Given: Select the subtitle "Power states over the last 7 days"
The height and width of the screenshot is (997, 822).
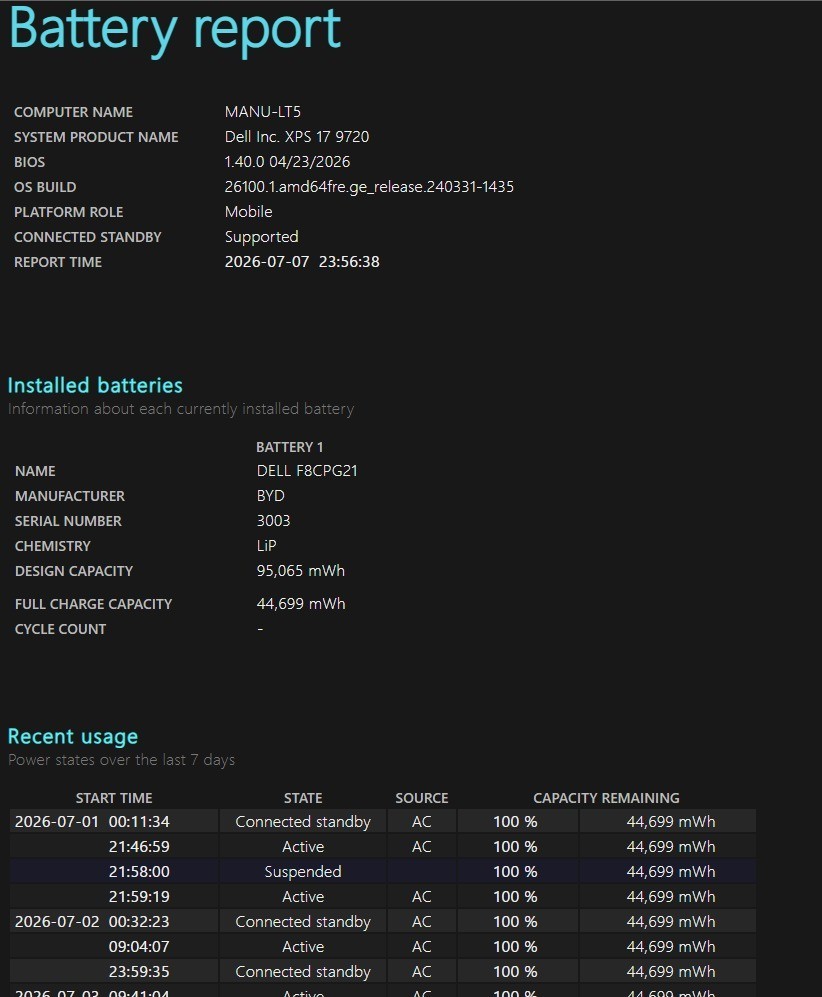Looking at the screenshot, I should coord(121,760).
